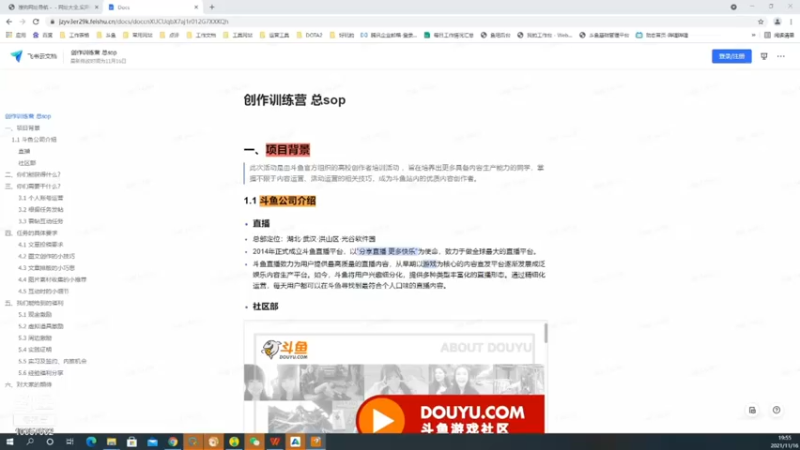Launch Microsoft Edge from the taskbar

pyautogui.click(x=91, y=442)
